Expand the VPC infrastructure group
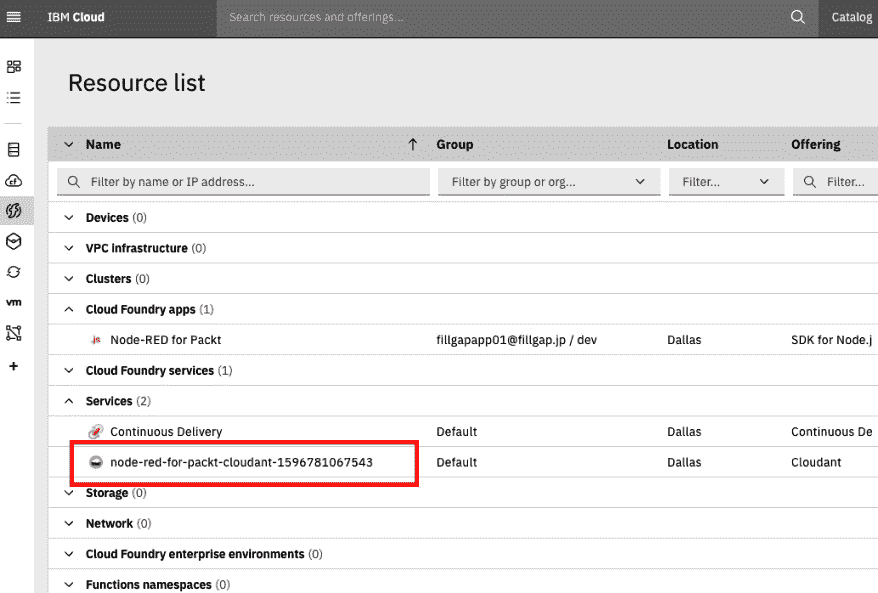Image resolution: width=878 pixels, height=593 pixels. (x=69, y=248)
